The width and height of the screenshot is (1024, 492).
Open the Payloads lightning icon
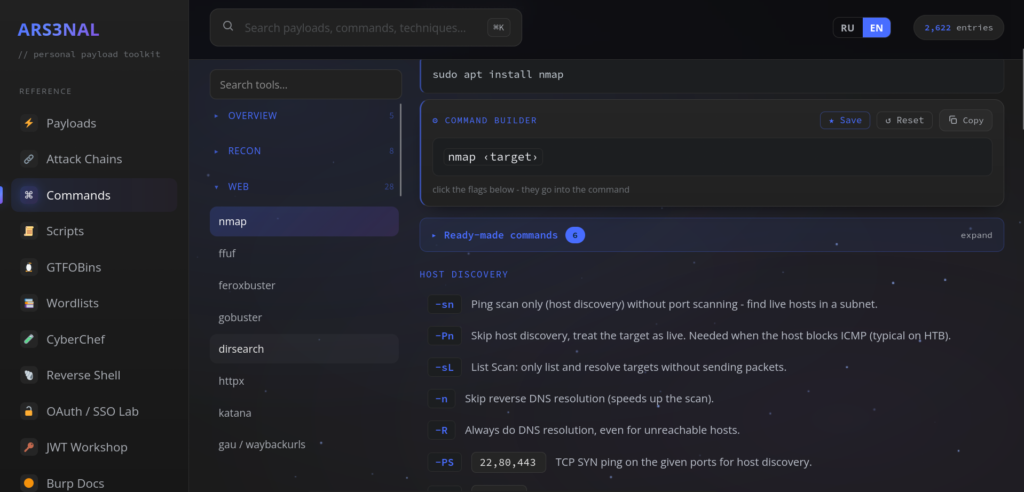point(29,123)
